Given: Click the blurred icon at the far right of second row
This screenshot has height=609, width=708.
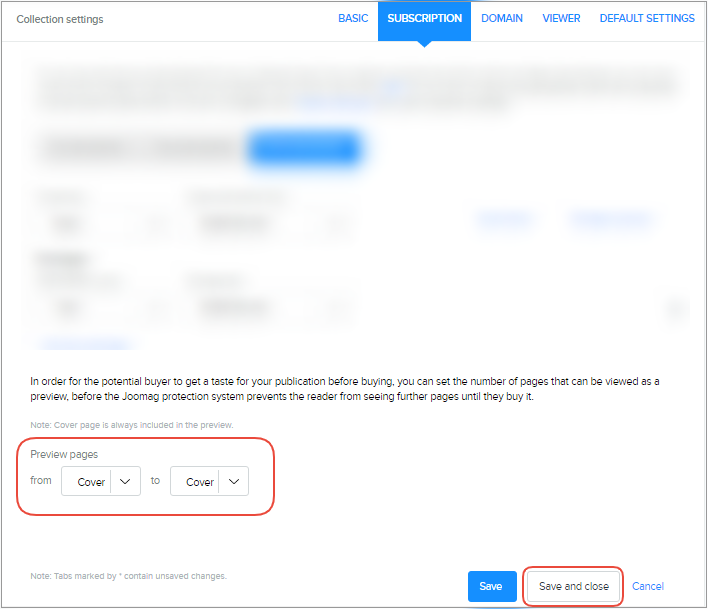Looking at the screenshot, I should [x=676, y=310].
